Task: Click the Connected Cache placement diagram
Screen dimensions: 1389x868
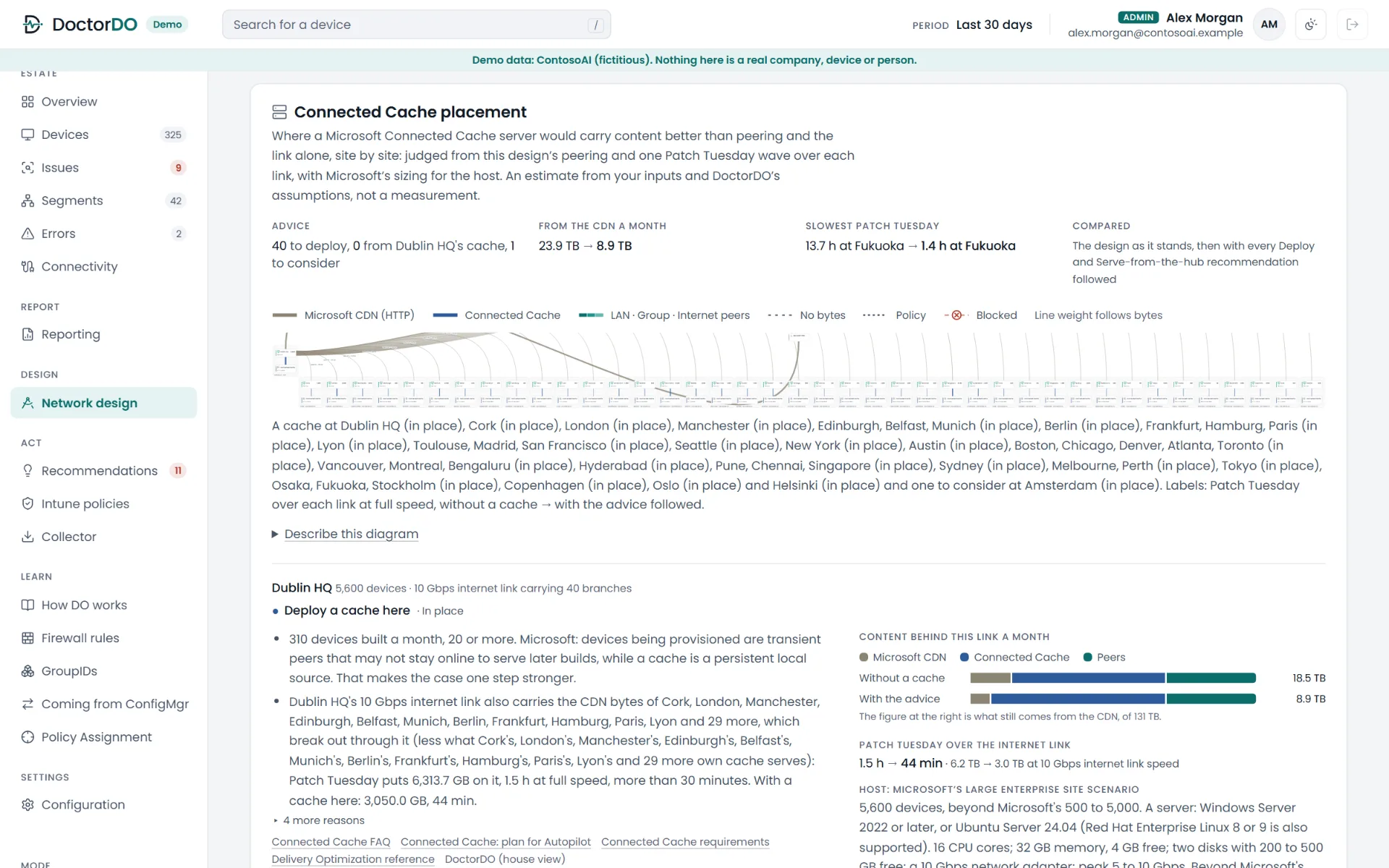Action: [798, 370]
